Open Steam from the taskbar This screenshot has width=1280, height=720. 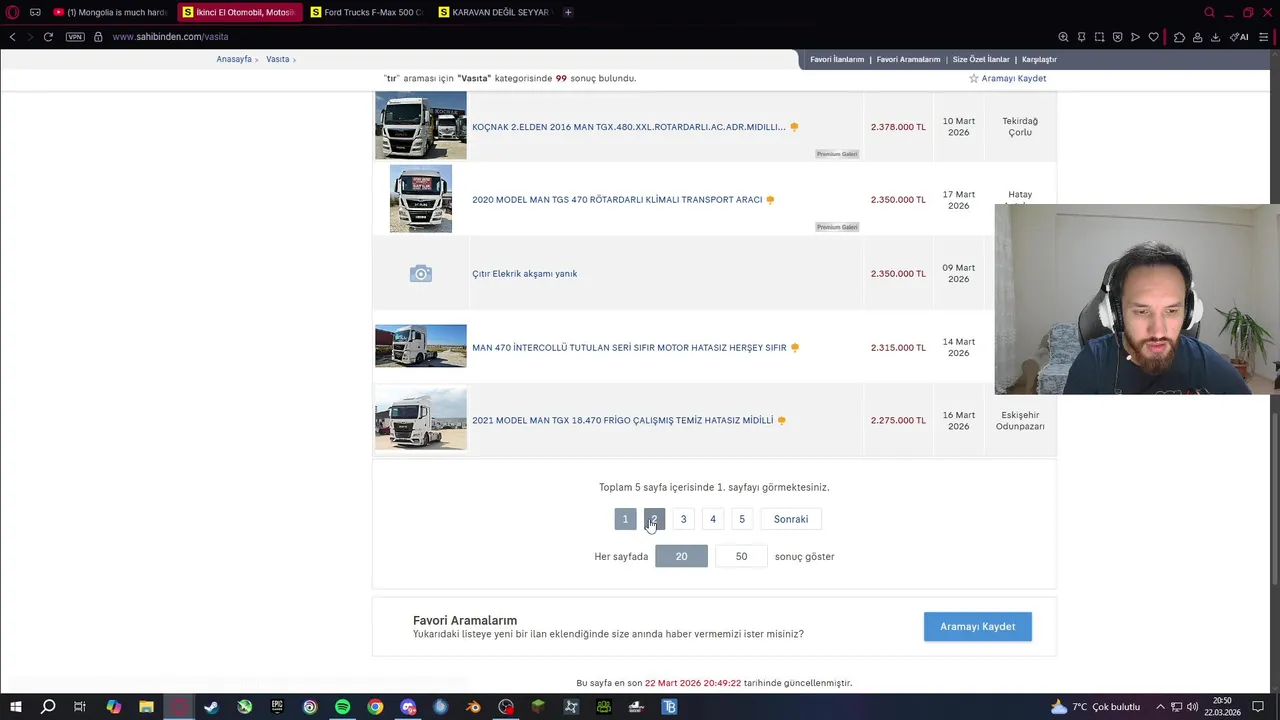click(x=211, y=707)
